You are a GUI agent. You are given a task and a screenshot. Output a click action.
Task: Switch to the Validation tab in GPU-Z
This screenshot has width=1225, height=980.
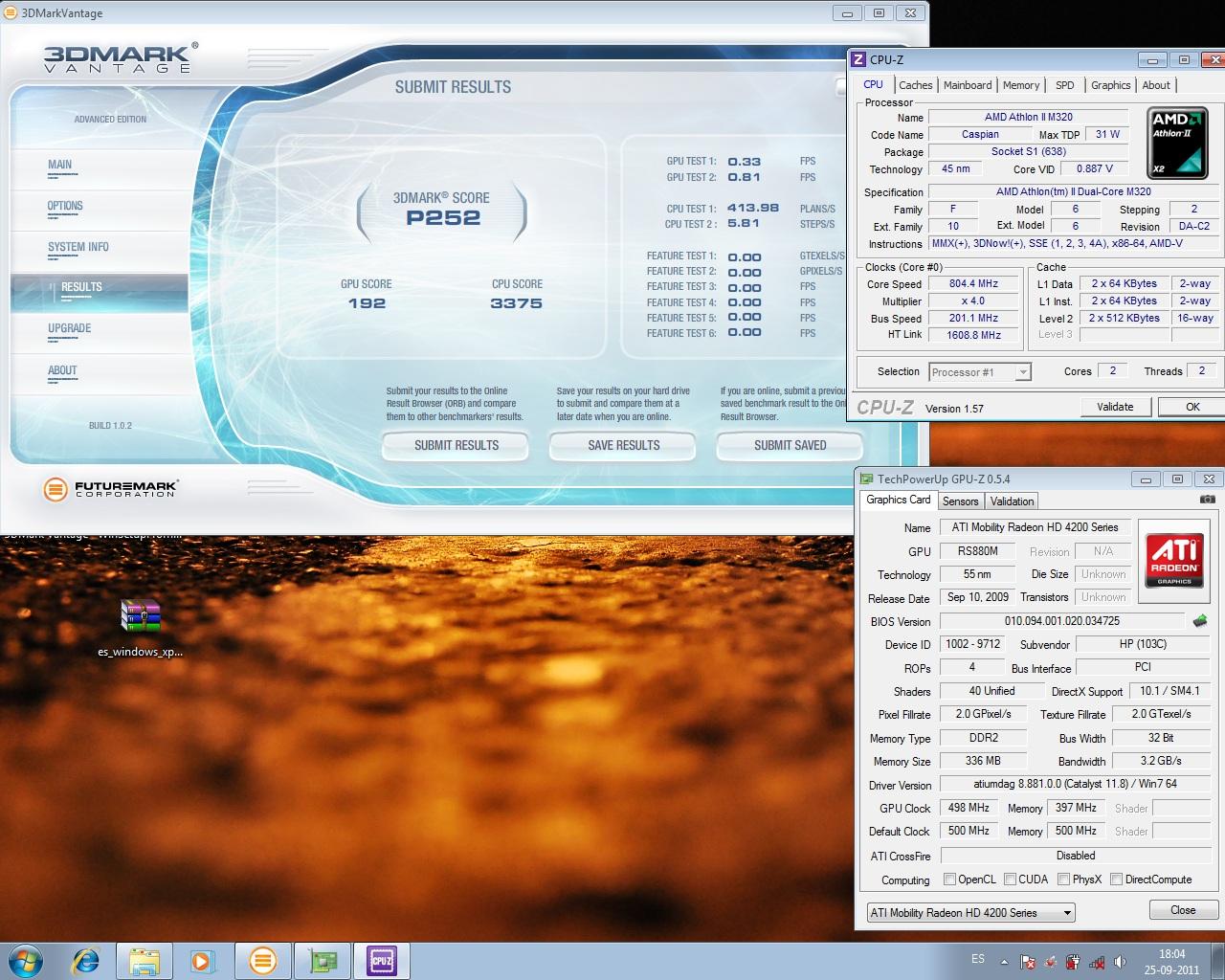click(x=1012, y=501)
